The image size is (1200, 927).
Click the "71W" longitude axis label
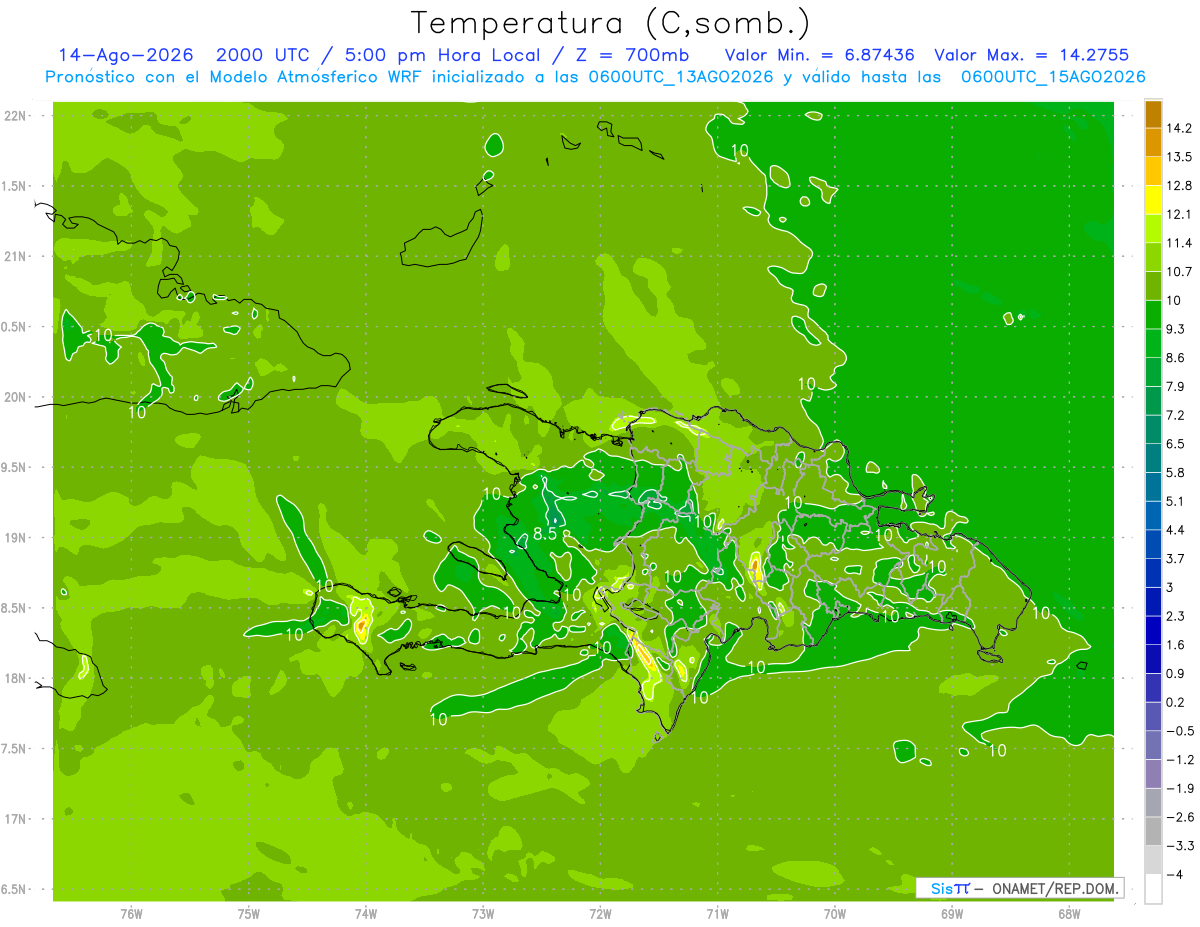point(717,914)
